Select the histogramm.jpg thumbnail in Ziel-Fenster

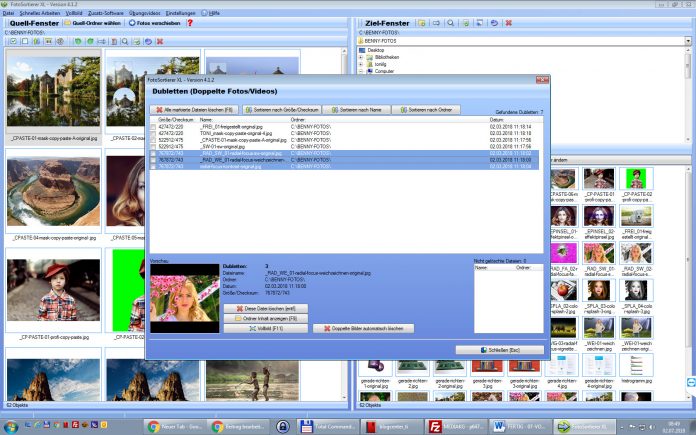pos(636,365)
